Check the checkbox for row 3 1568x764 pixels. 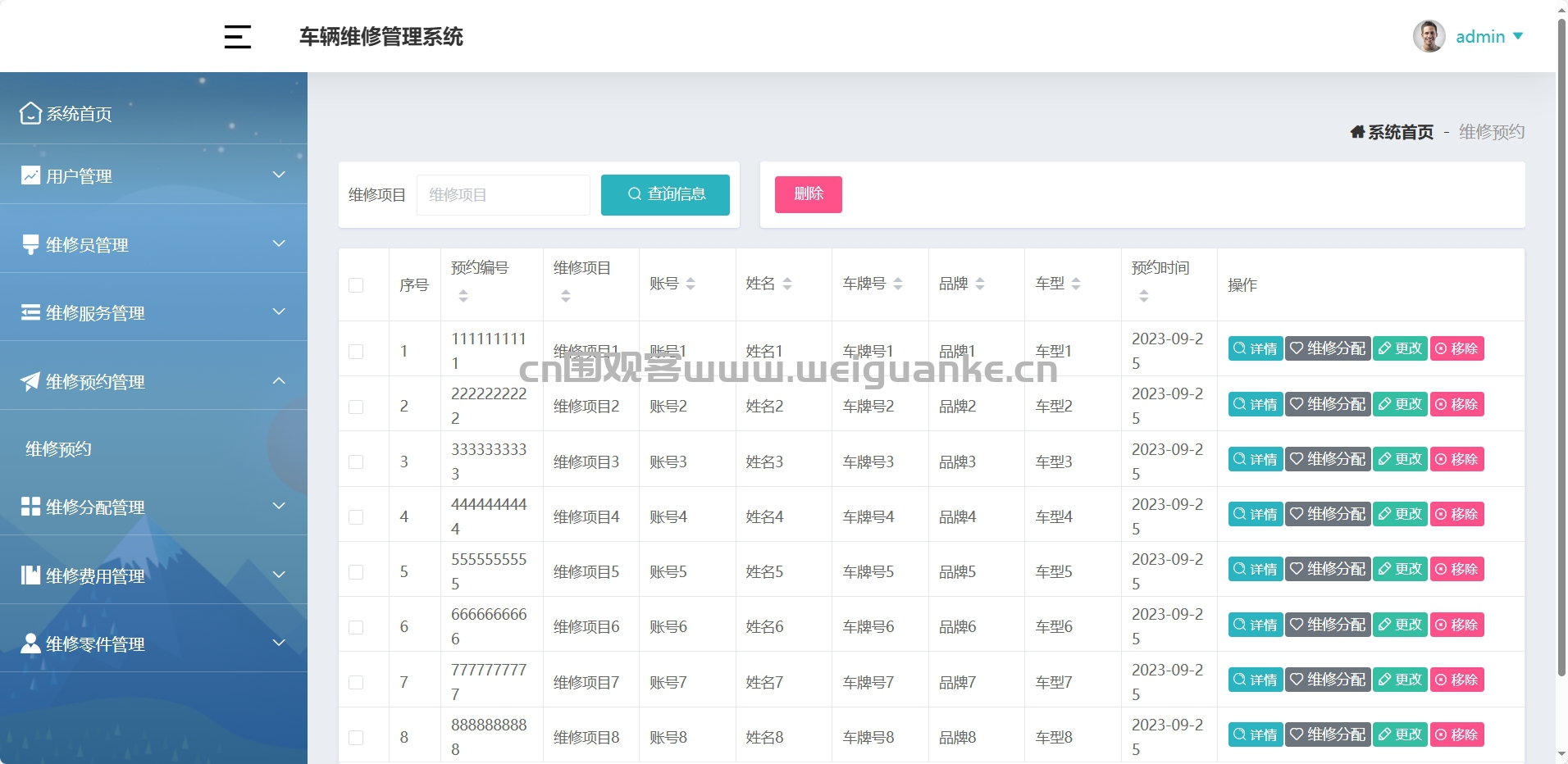(x=356, y=462)
